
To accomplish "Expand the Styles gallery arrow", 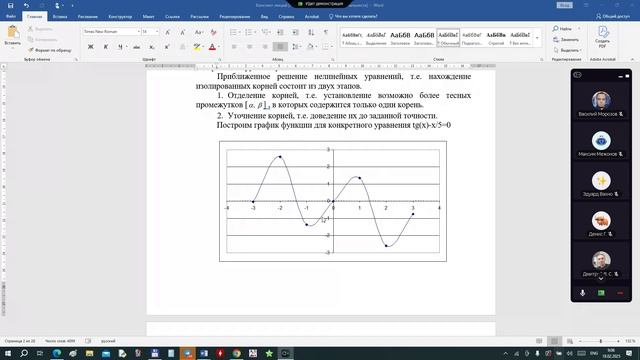I will (537, 38).
